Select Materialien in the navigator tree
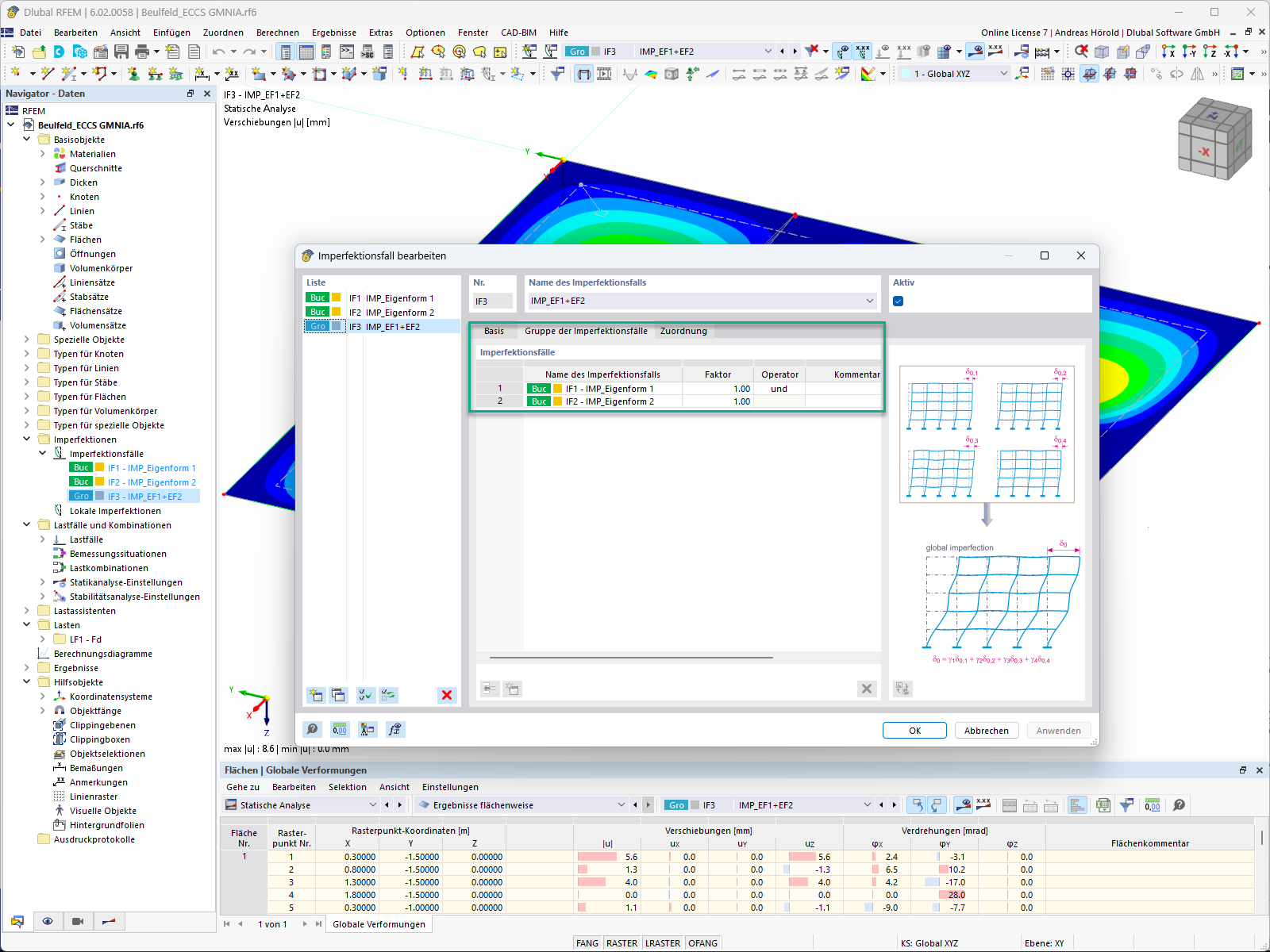The height and width of the screenshot is (952, 1270). coord(93,154)
